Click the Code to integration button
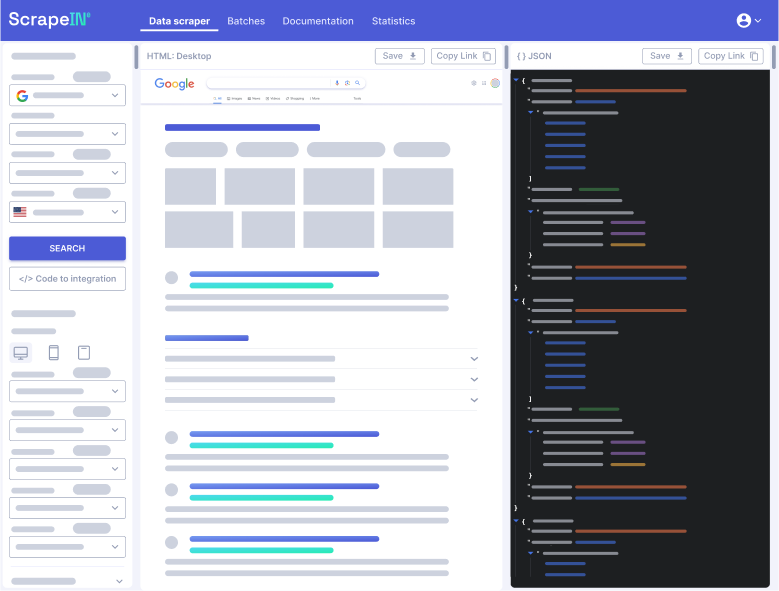 67,279
